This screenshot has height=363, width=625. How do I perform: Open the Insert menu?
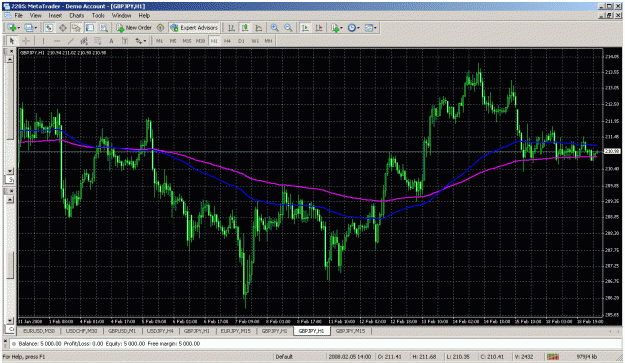click(x=55, y=16)
